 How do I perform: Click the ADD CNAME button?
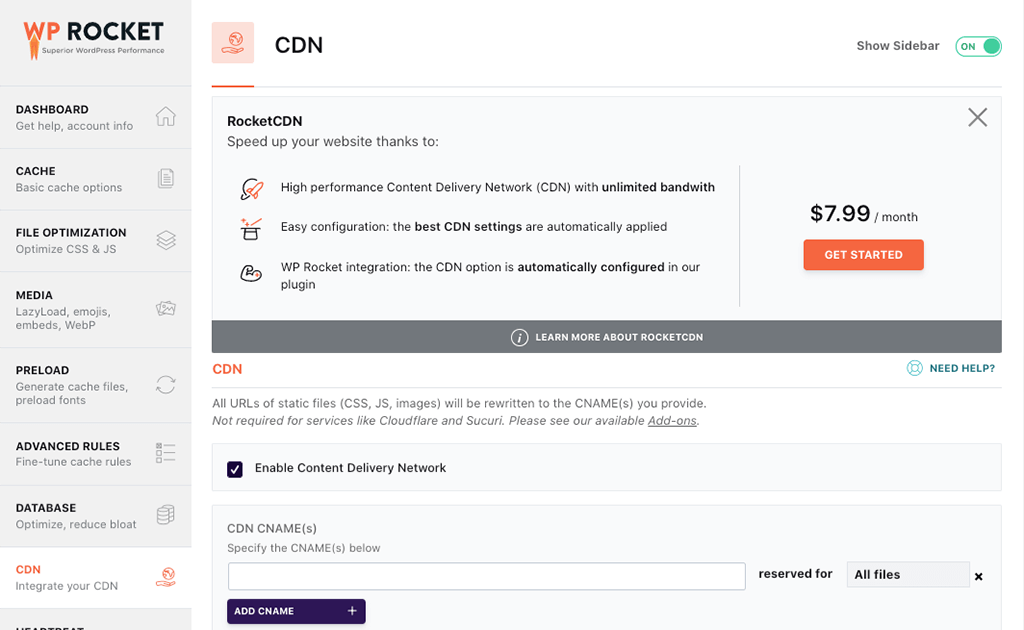[x=296, y=611]
